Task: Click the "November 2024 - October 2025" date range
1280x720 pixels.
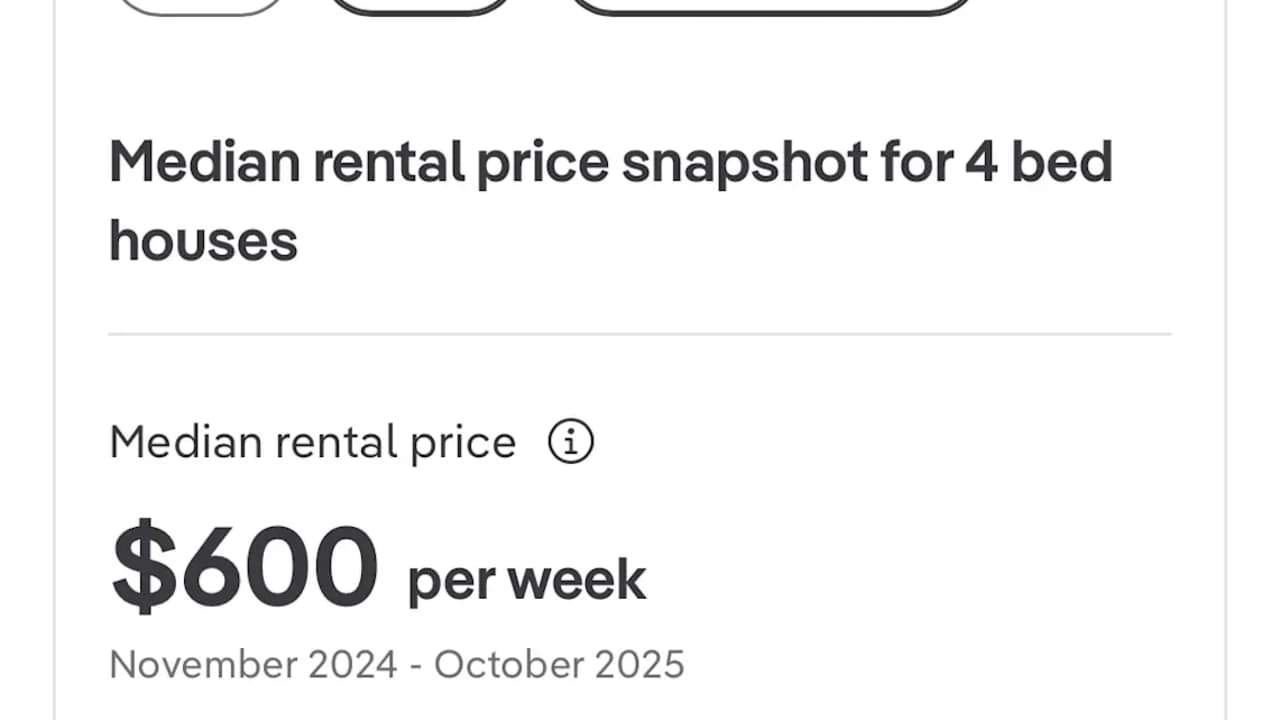Action: click(396, 665)
